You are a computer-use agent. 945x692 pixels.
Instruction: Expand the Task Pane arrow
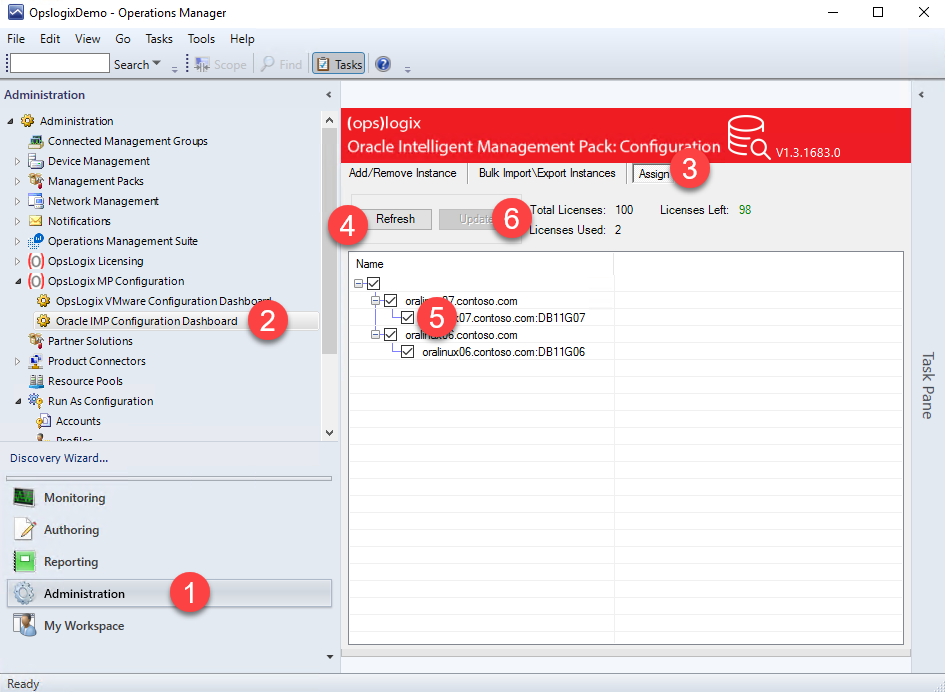[x=921, y=95]
